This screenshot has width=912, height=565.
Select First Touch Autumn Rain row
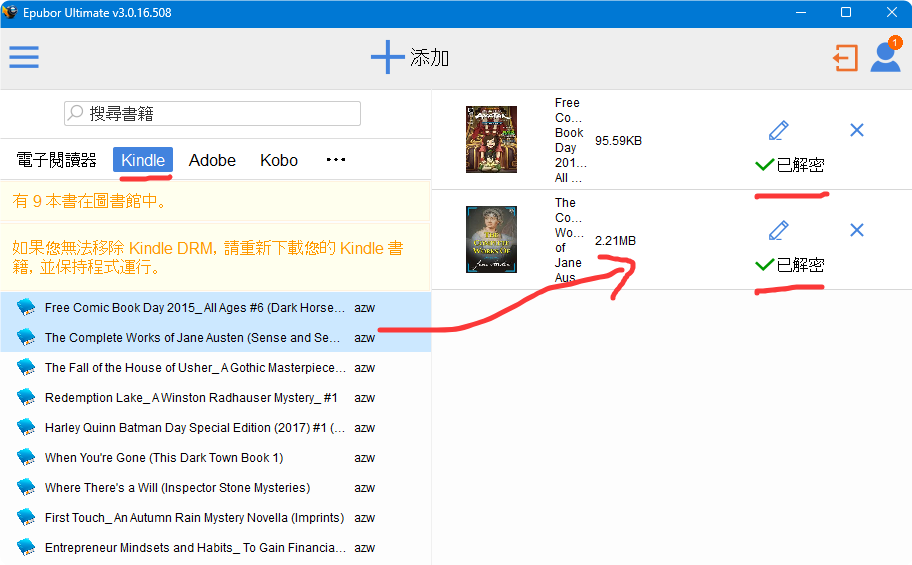coord(216,517)
